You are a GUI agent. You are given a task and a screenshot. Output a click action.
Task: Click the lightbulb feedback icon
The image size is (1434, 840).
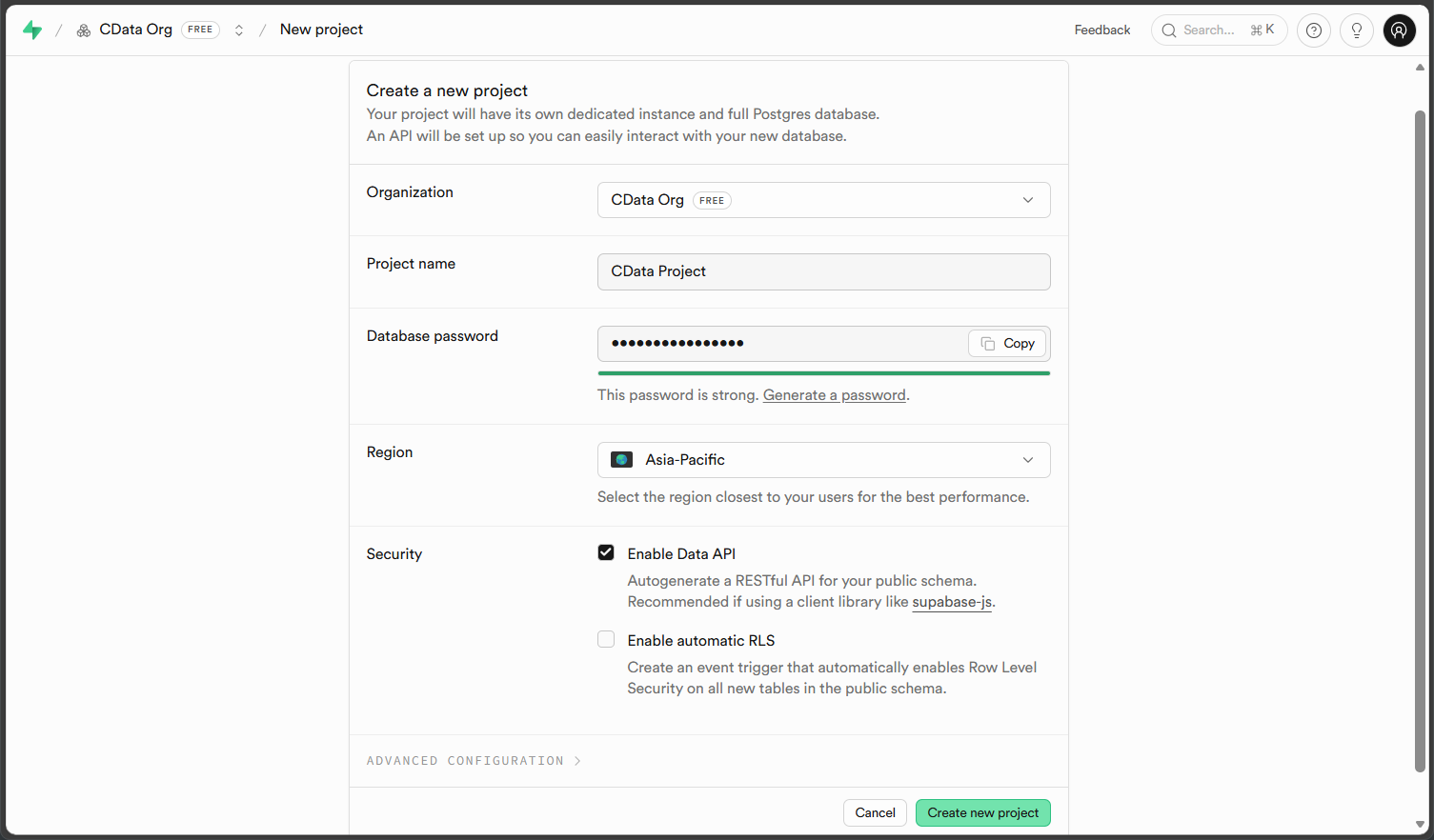click(x=1356, y=30)
